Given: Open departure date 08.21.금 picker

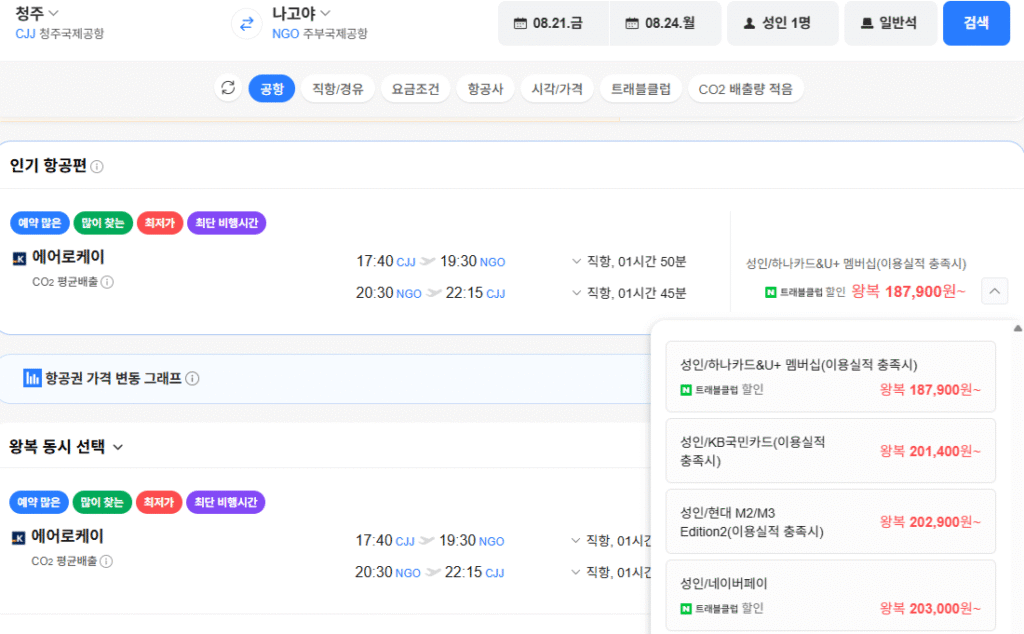Looking at the screenshot, I should (x=554, y=24).
